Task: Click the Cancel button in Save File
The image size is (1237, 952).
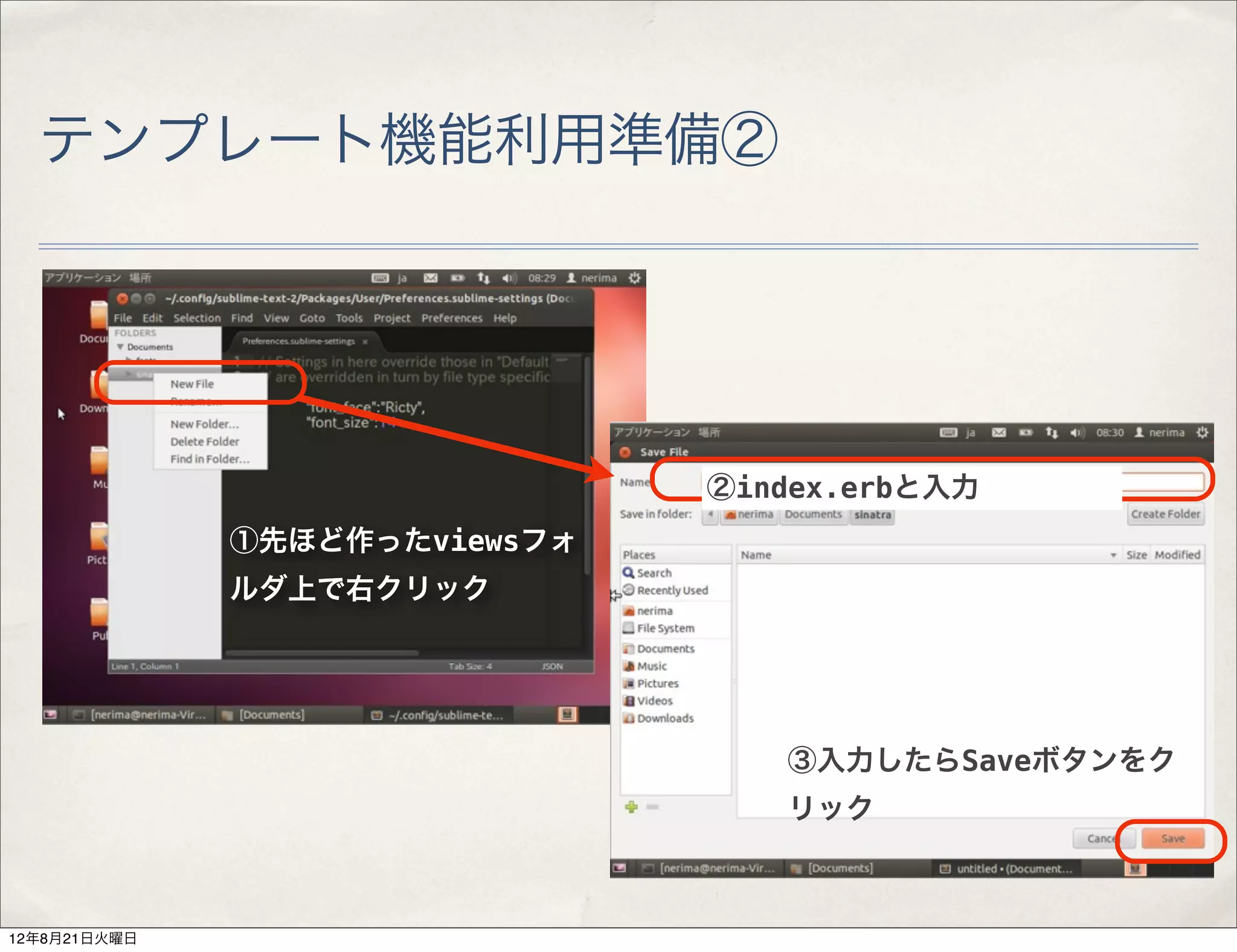Action: [x=1104, y=838]
